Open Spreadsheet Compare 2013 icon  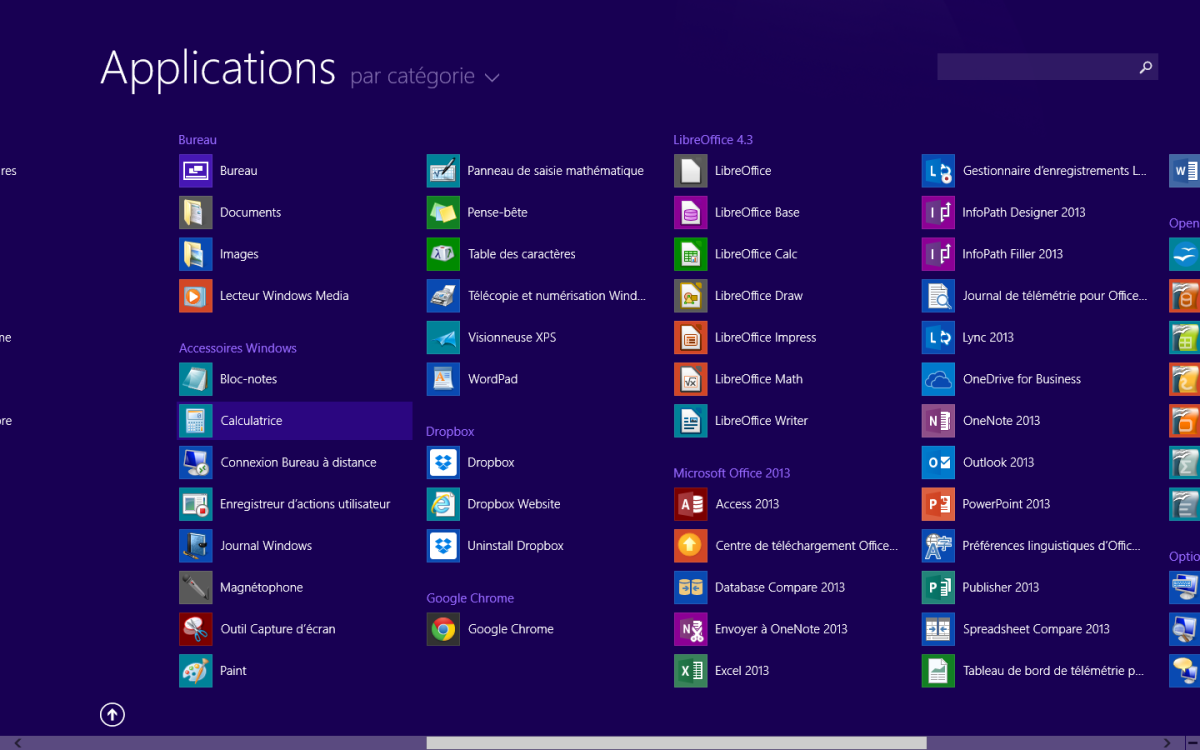click(x=938, y=629)
